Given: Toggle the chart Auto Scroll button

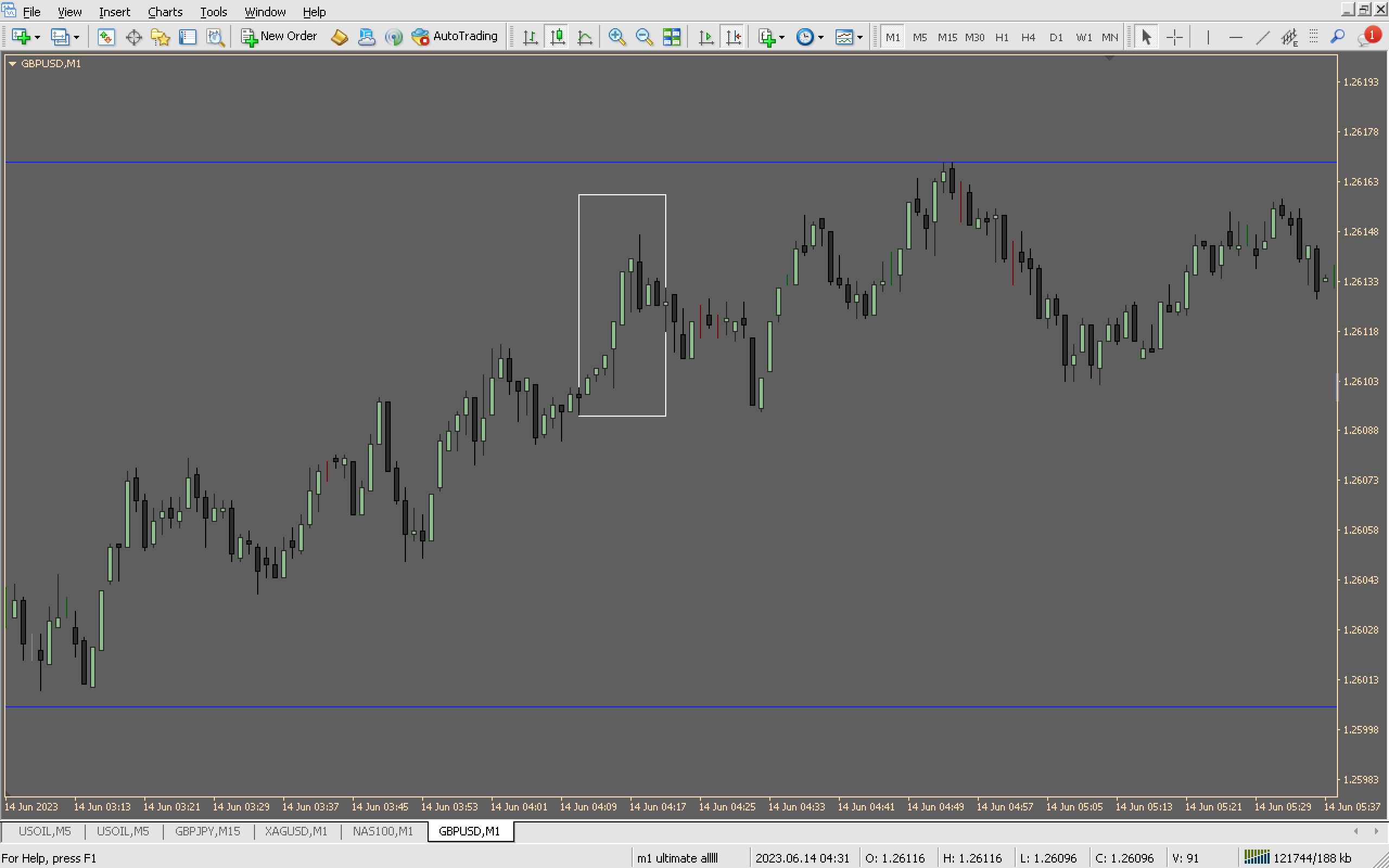Looking at the screenshot, I should tap(705, 37).
